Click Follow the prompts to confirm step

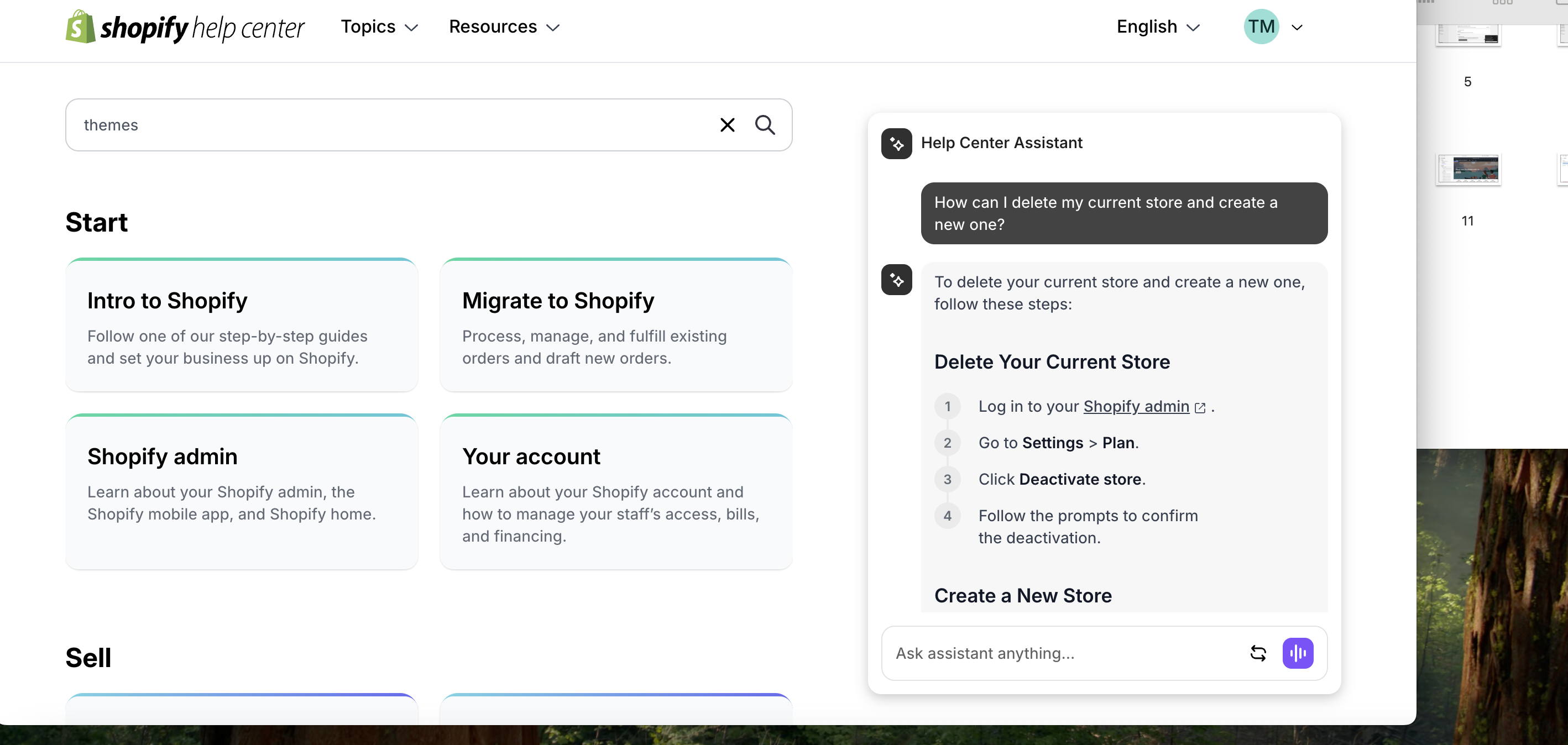tap(1088, 527)
